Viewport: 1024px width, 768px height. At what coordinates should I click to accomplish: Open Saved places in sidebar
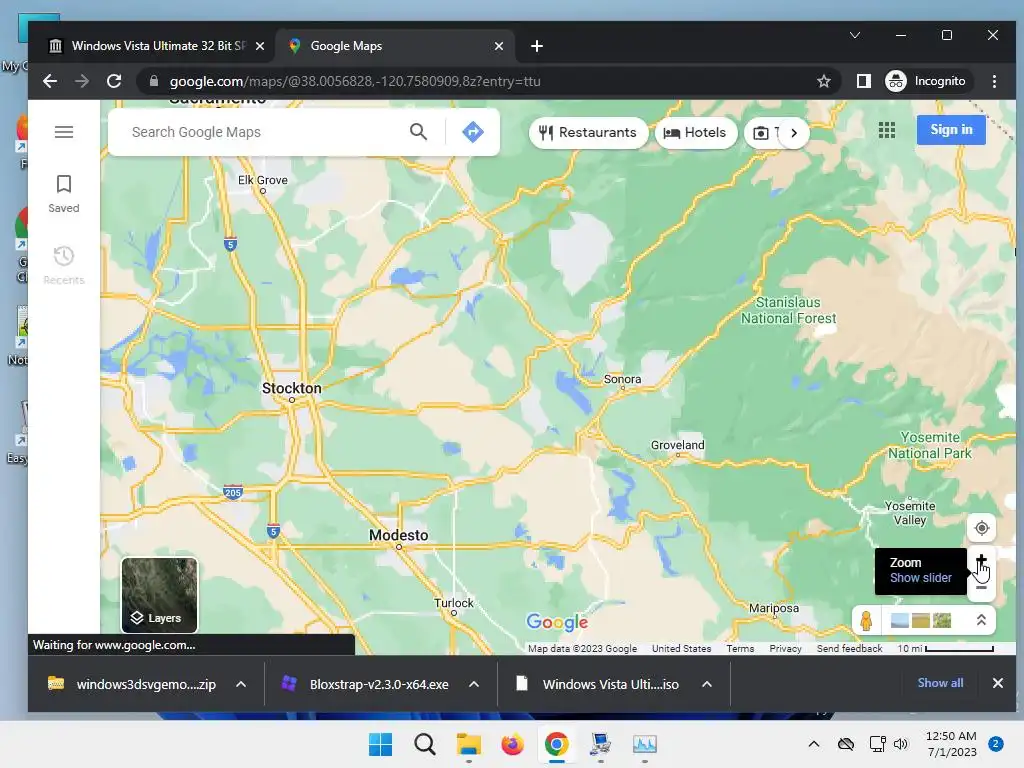tap(63, 194)
